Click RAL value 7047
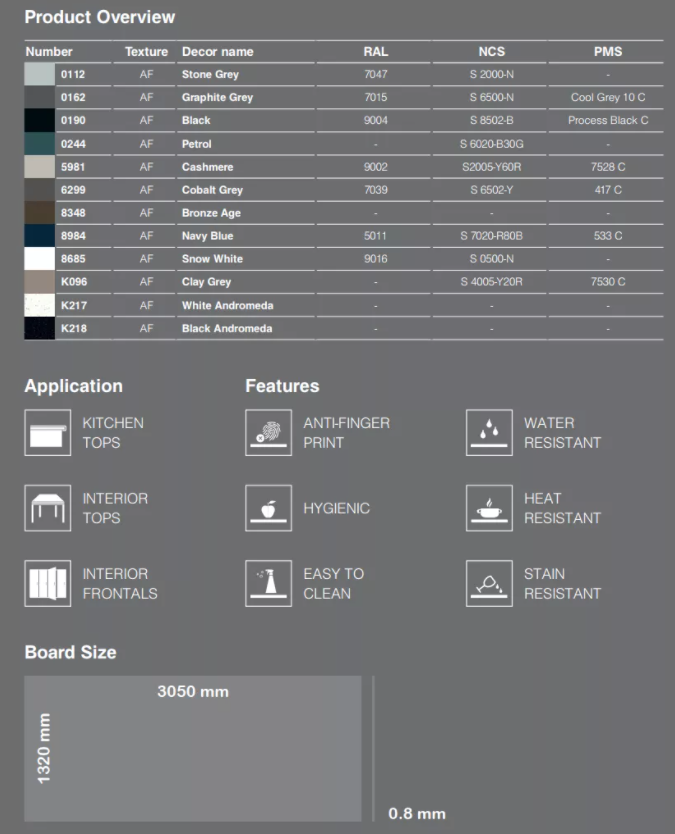The image size is (675, 834). 376,74
